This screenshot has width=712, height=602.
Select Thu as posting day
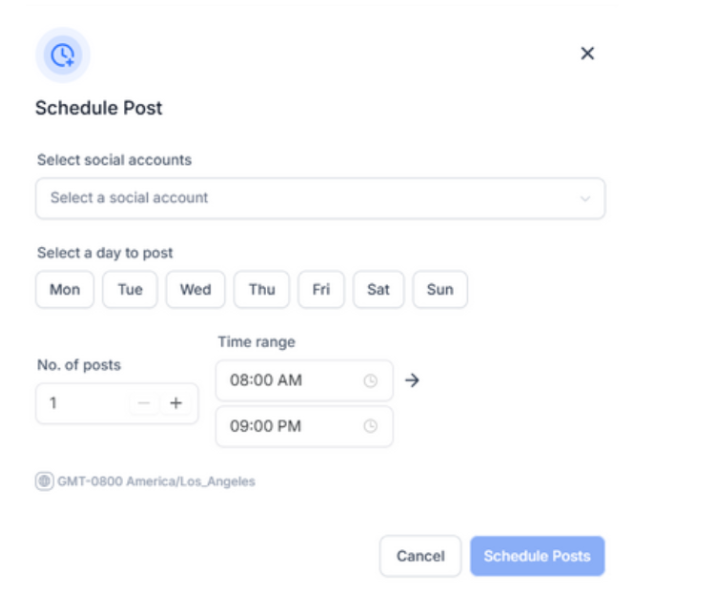pyautogui.click(x=262, y=290)
